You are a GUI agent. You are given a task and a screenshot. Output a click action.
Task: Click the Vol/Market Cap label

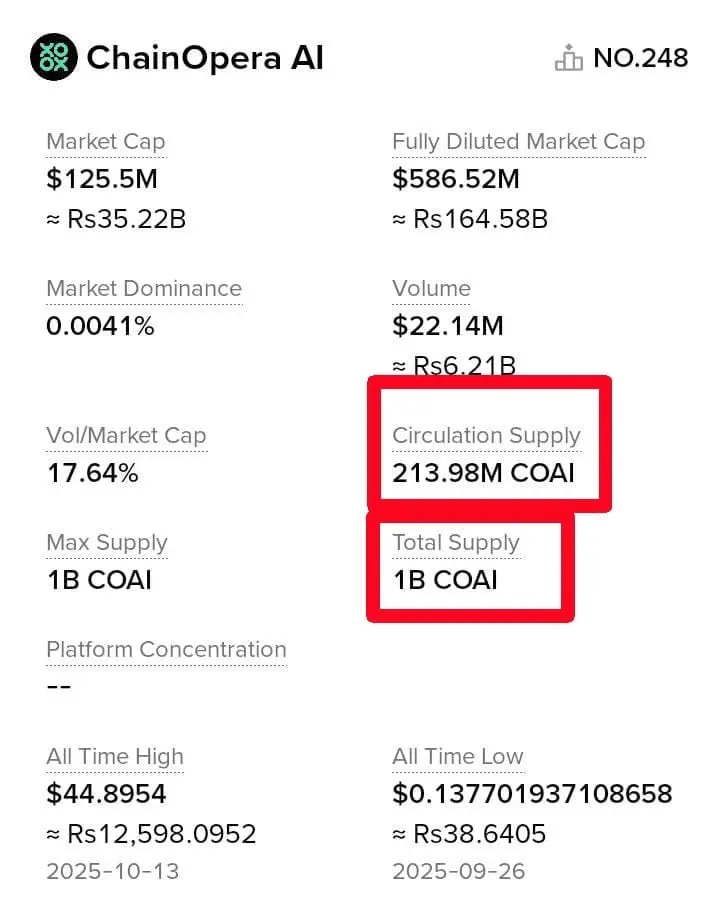point(126,436)
